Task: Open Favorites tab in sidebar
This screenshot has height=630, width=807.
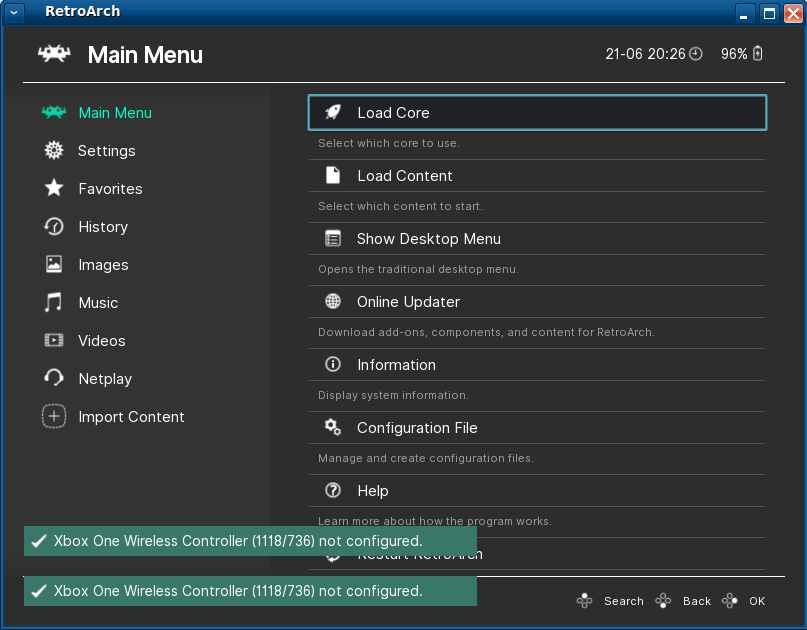Action: pyautogui.click(x=111, y=189)
